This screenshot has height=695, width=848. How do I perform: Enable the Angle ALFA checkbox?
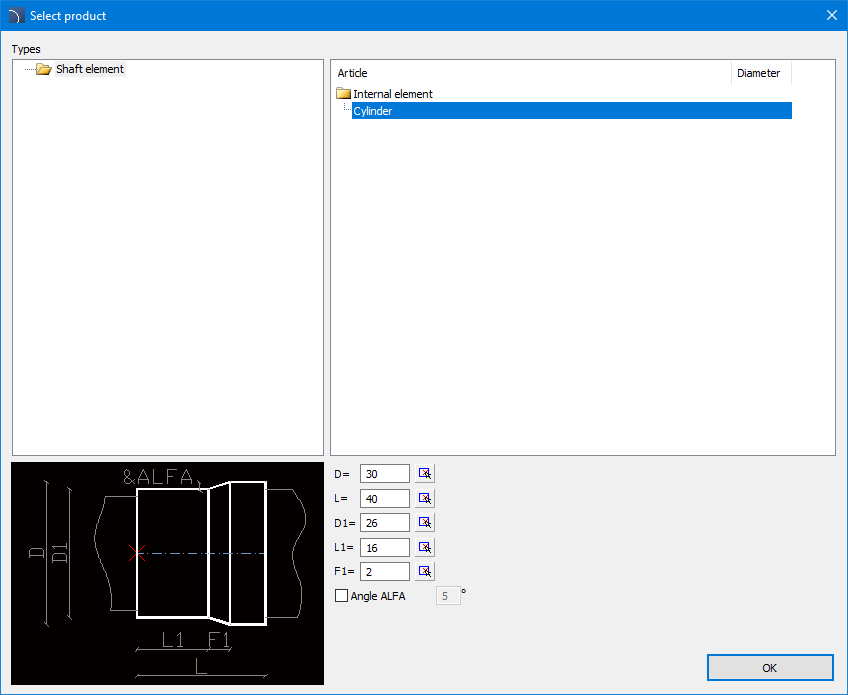click(342, 596)
